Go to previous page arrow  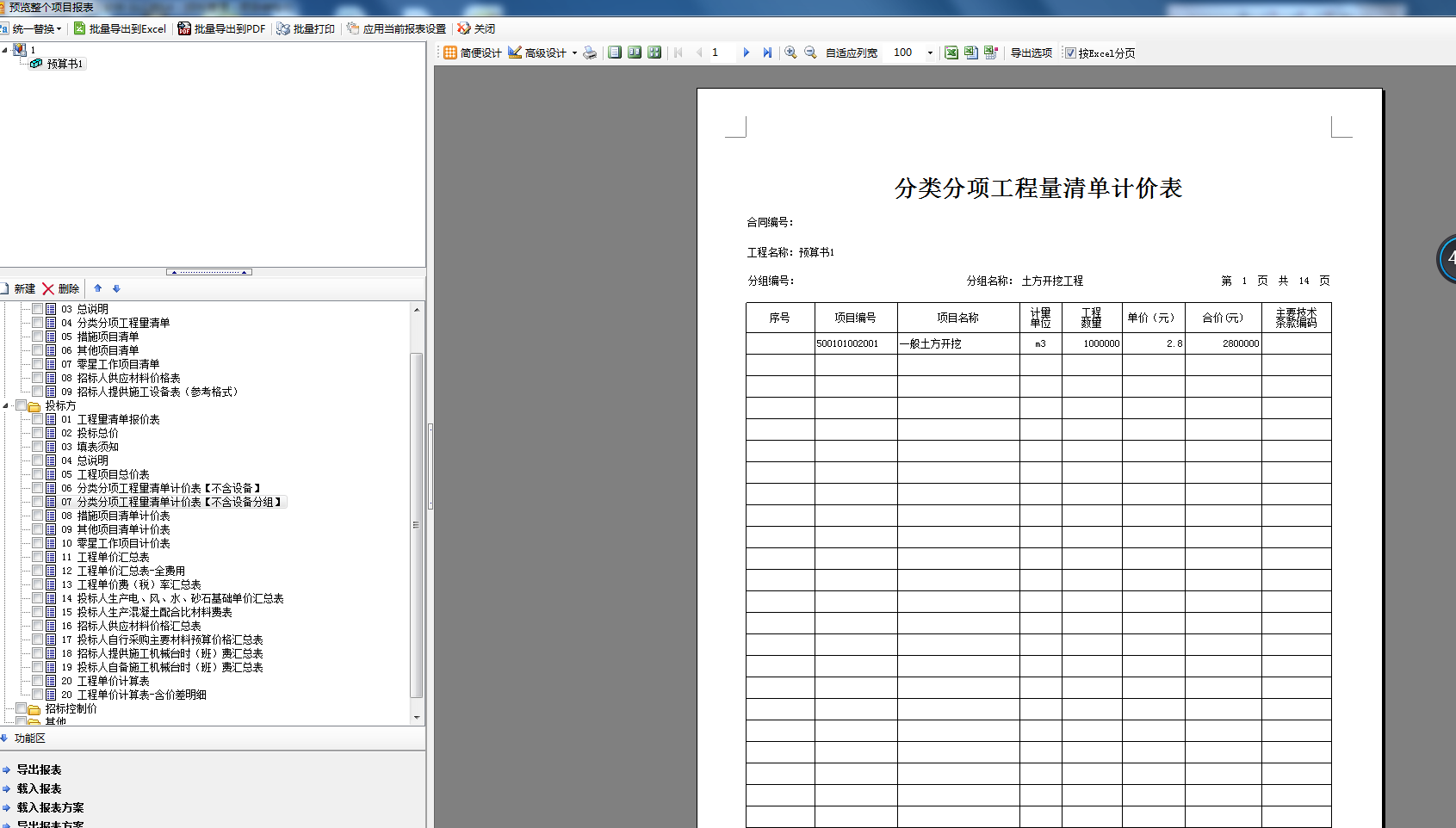tap(699, 53)
